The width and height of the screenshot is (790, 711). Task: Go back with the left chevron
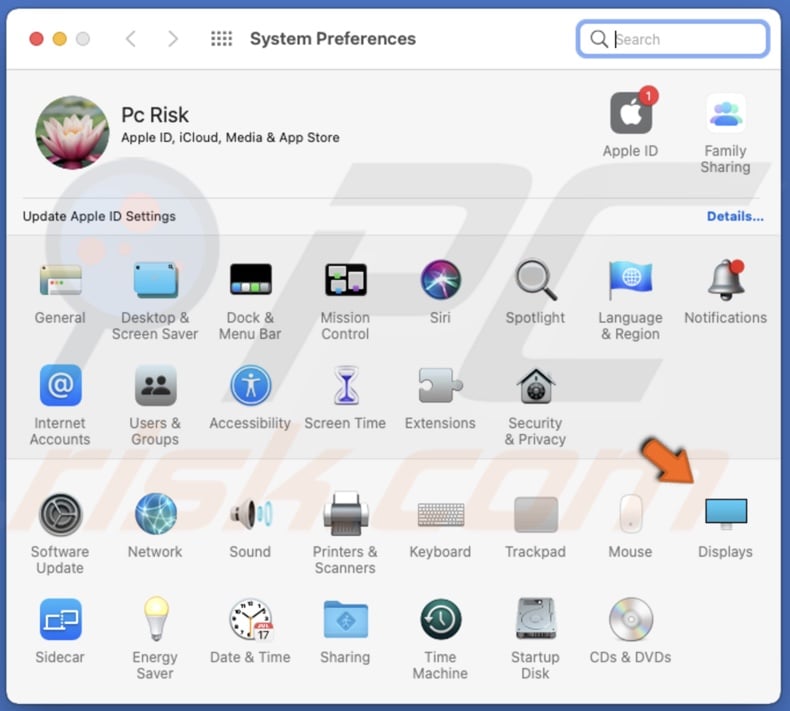tap(130, 38)
